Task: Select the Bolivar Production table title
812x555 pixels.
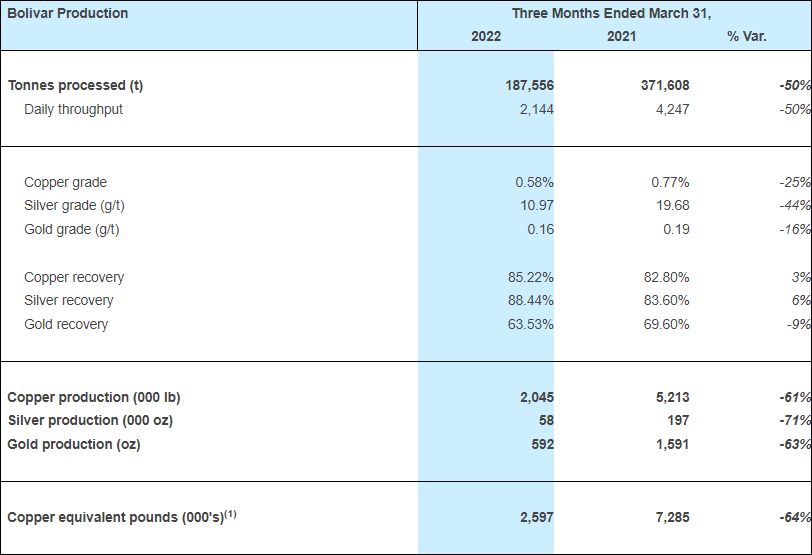Action: [68, 13]
